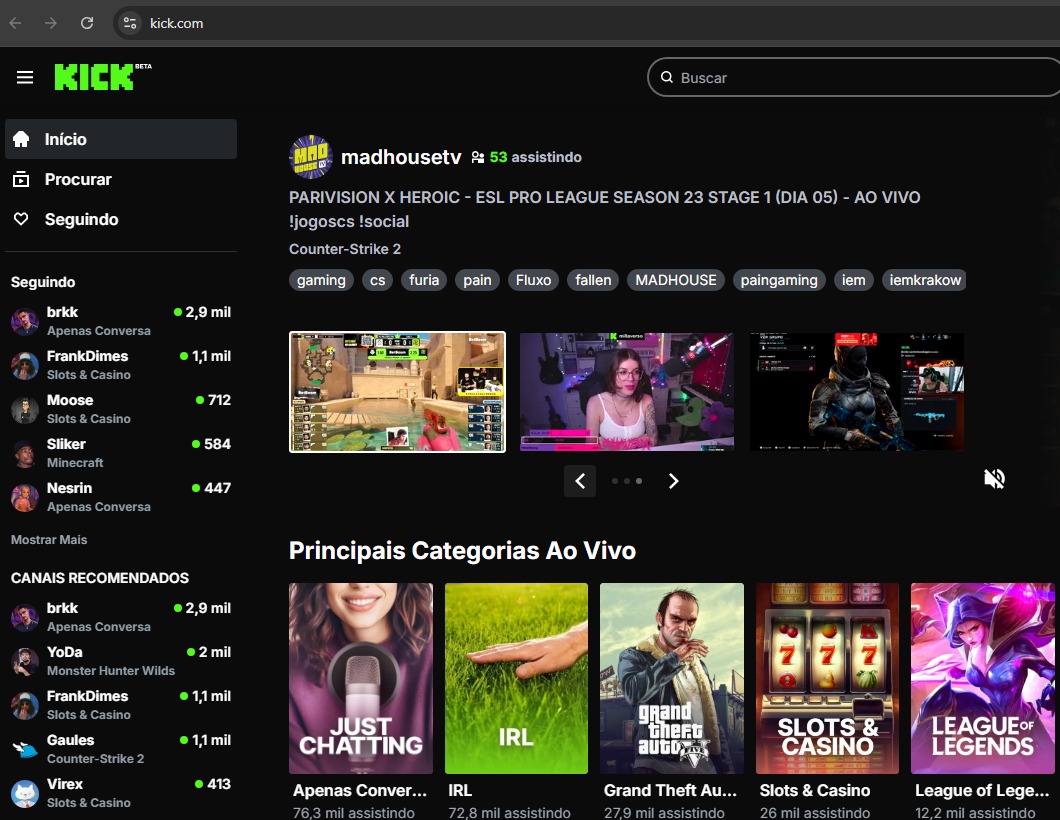Screen dimensions: 1060x820
Task: Open site information icon in address bar
Action: 129,23
